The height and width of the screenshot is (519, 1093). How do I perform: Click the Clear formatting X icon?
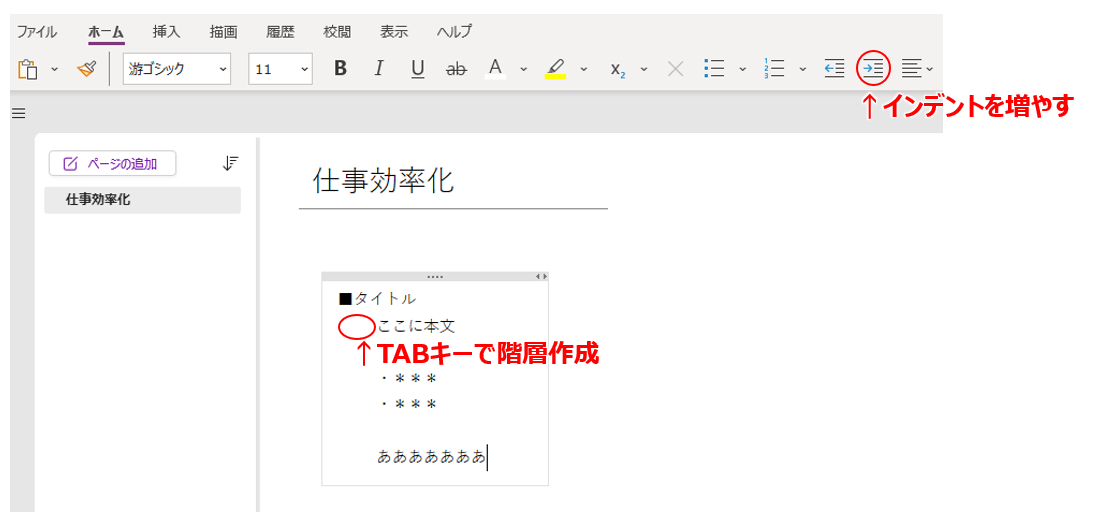point(675,68)
